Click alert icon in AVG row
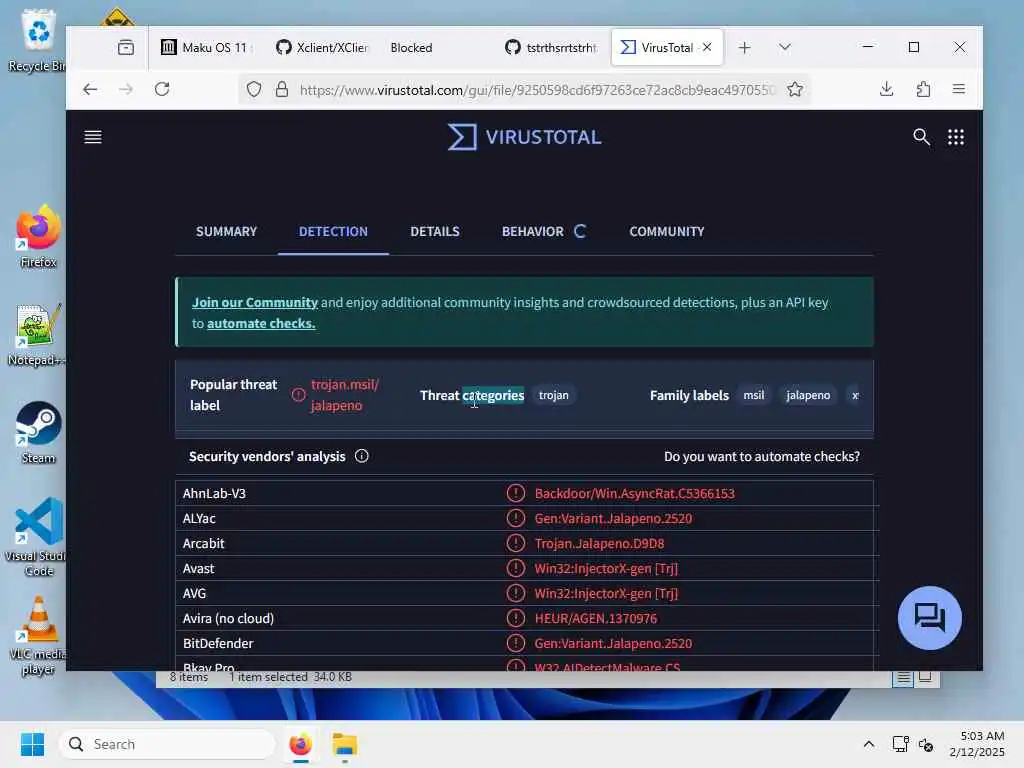 [516, 593]
